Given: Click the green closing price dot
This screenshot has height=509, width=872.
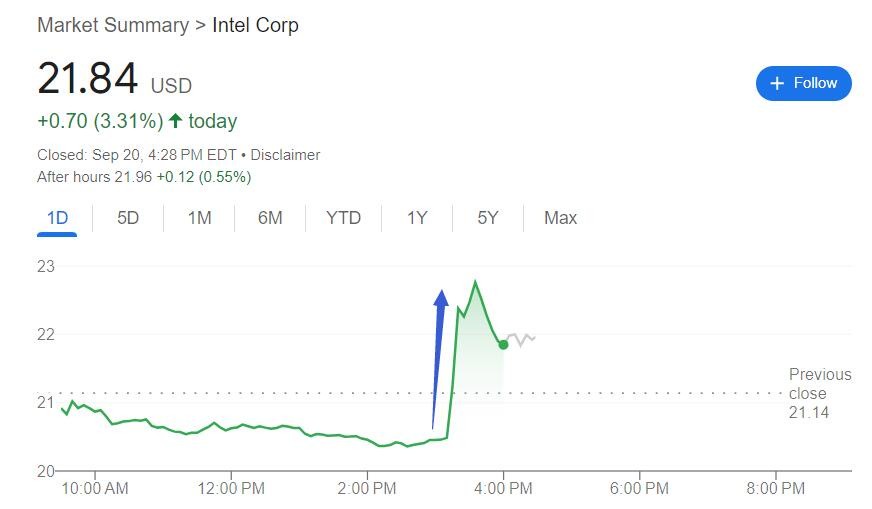Looking at the screenshot, I should tap(503, 345).
